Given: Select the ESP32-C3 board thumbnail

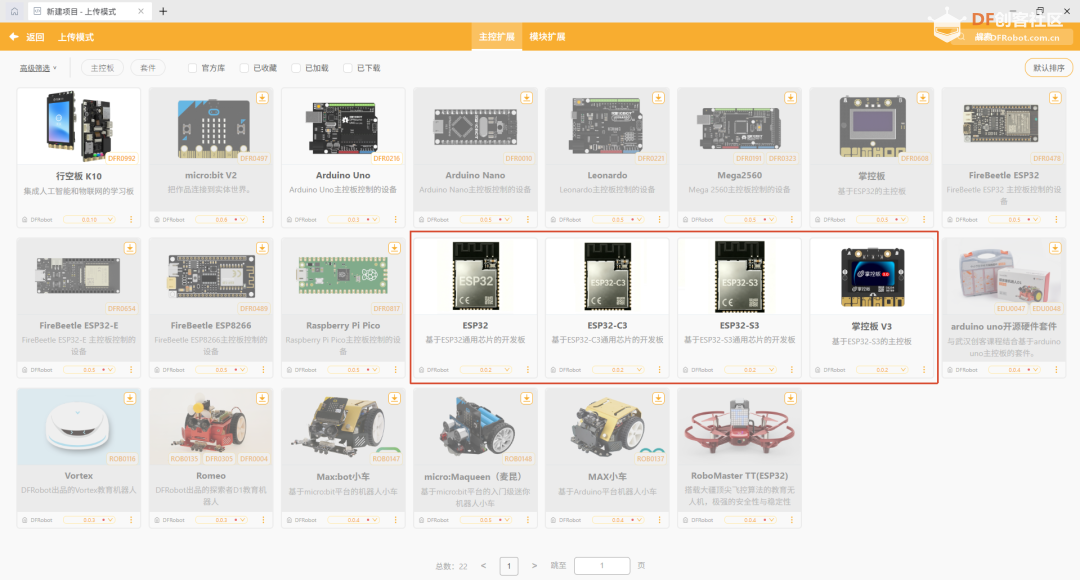Looking at the screenshot, I should point(608,276).
